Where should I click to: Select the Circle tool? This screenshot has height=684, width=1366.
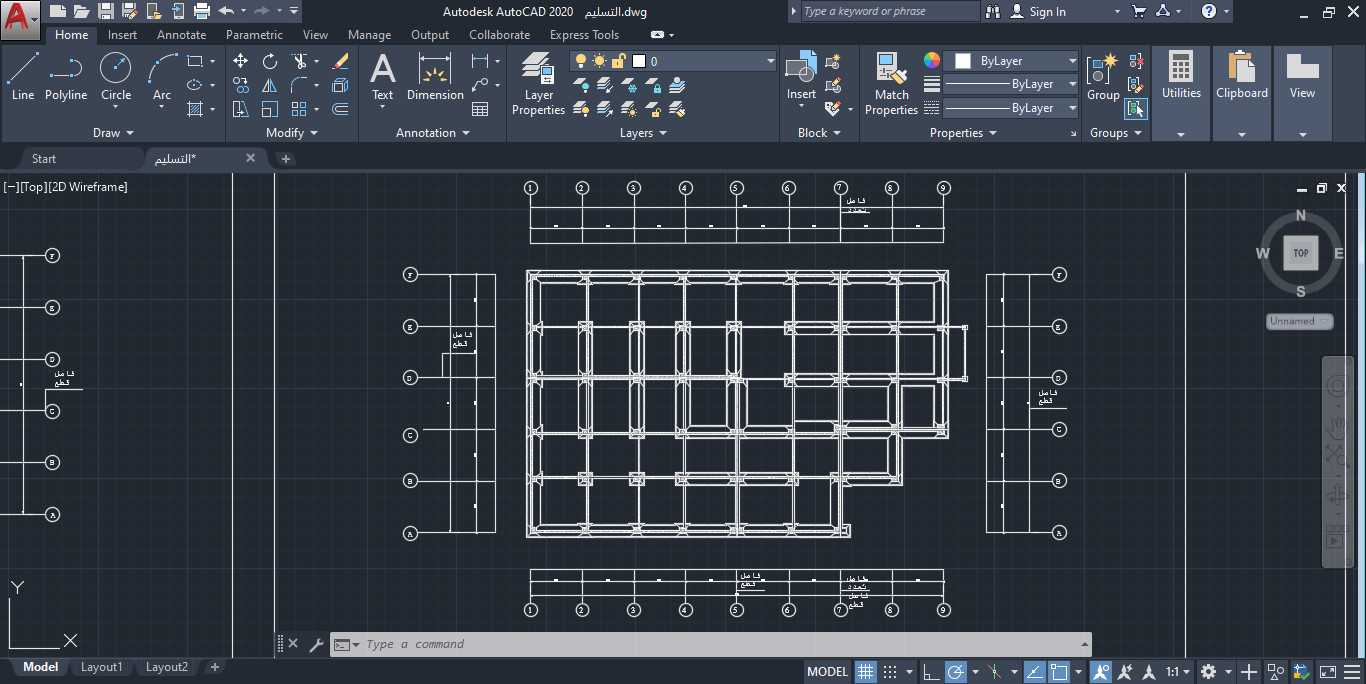[115, 80]
